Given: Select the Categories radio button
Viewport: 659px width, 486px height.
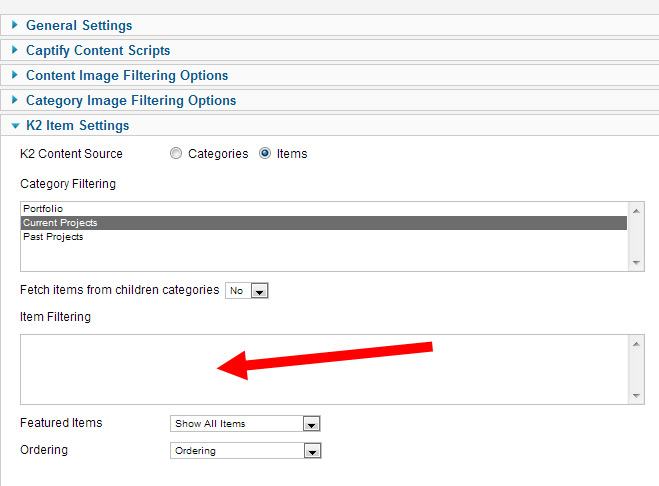Looking at the screenshot, I should tap(176, 153).
